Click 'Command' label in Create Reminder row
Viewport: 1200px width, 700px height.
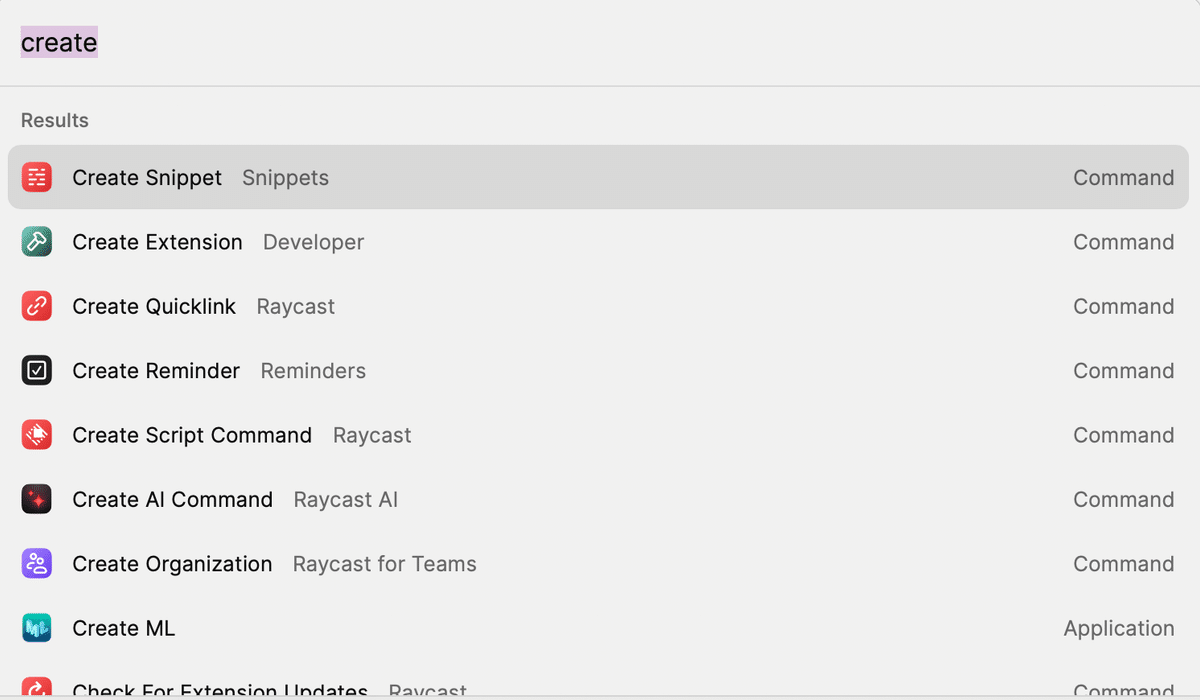pos(1124,371)
